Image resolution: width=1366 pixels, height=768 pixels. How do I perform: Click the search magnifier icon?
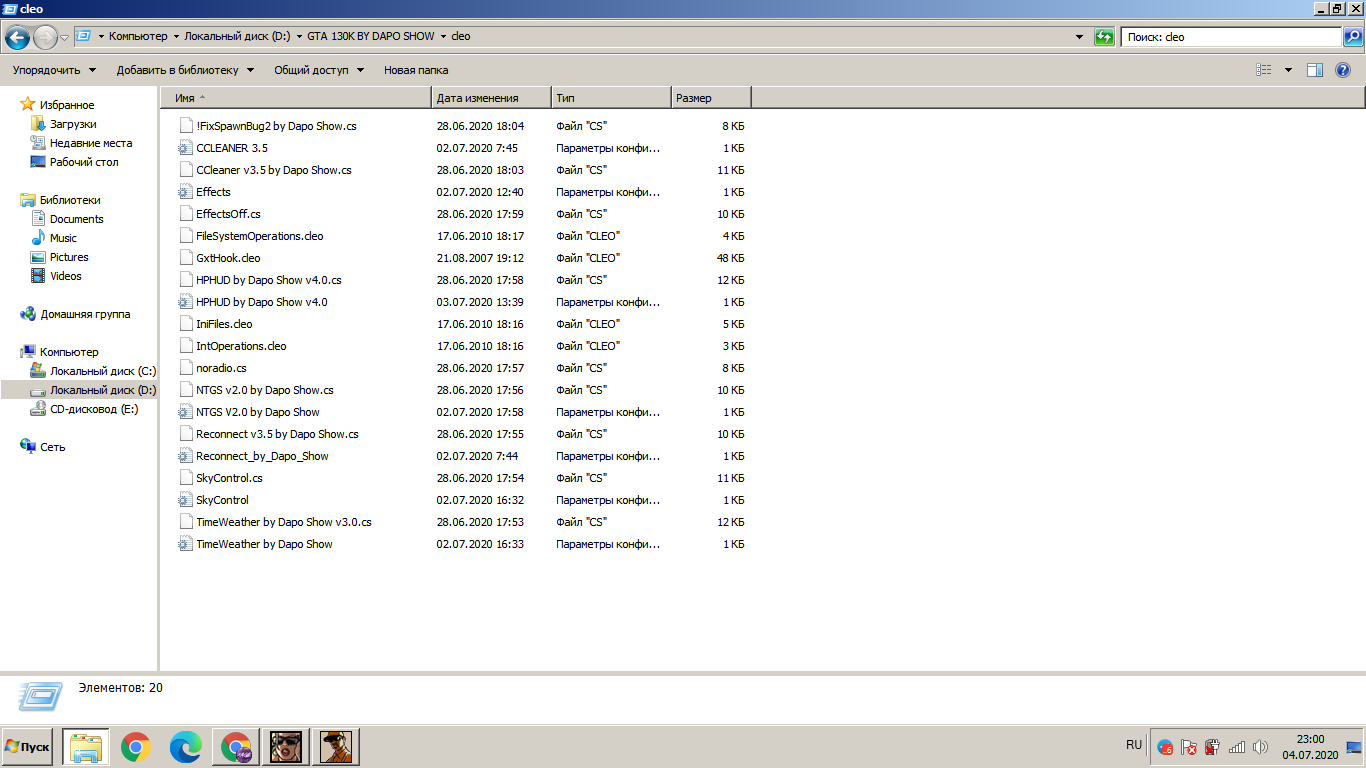click(x=1352, y=37)
